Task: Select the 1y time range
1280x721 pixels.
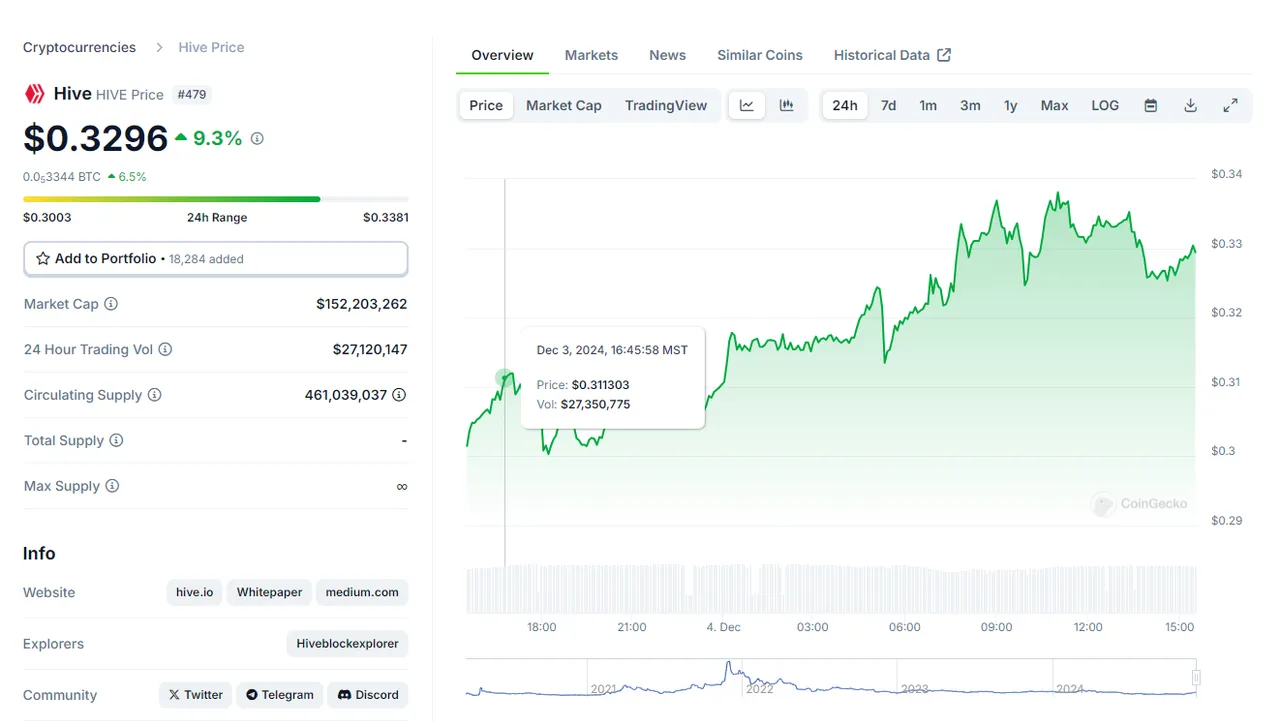Action: pos(1011,105)
